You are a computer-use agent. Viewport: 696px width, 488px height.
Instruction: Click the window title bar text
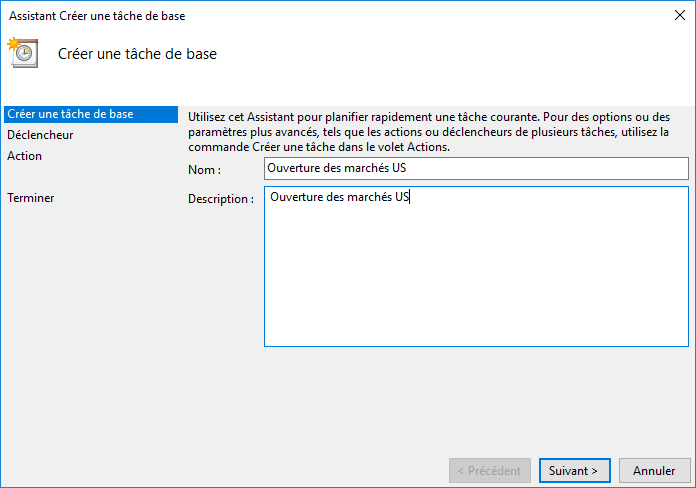(97, 16)
